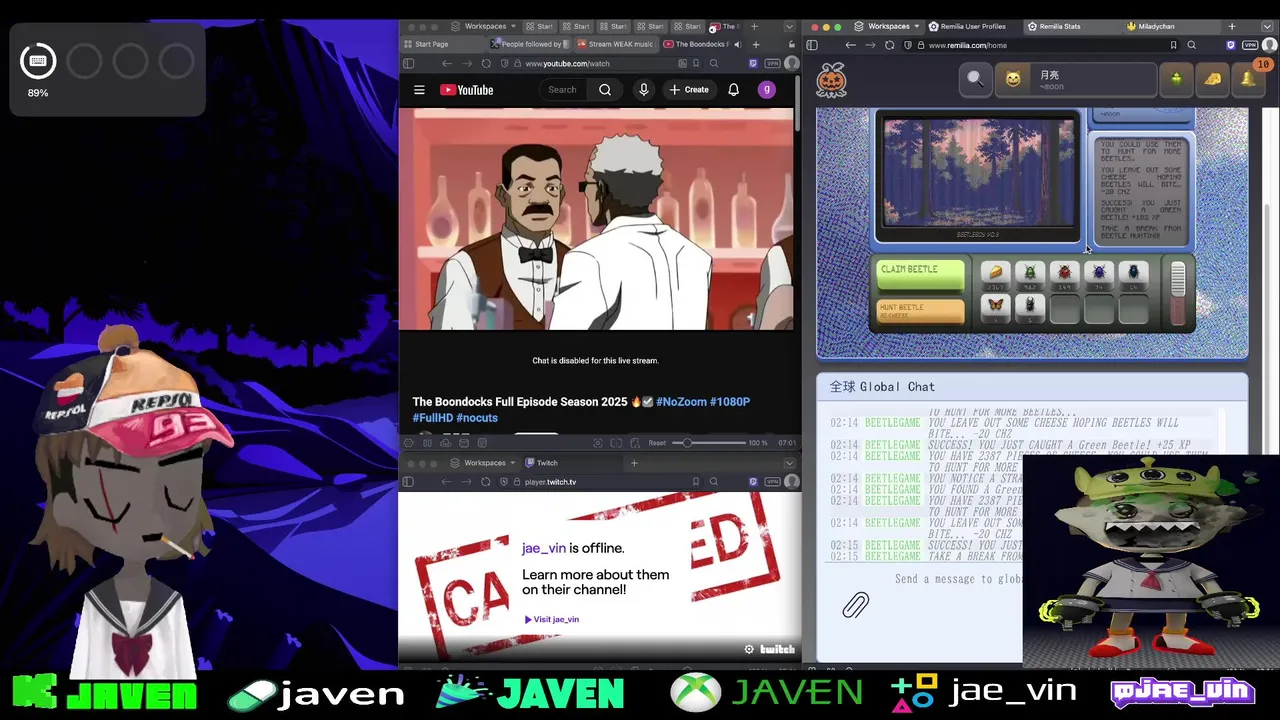Click the 'Visit jae_vin' link

552,619
